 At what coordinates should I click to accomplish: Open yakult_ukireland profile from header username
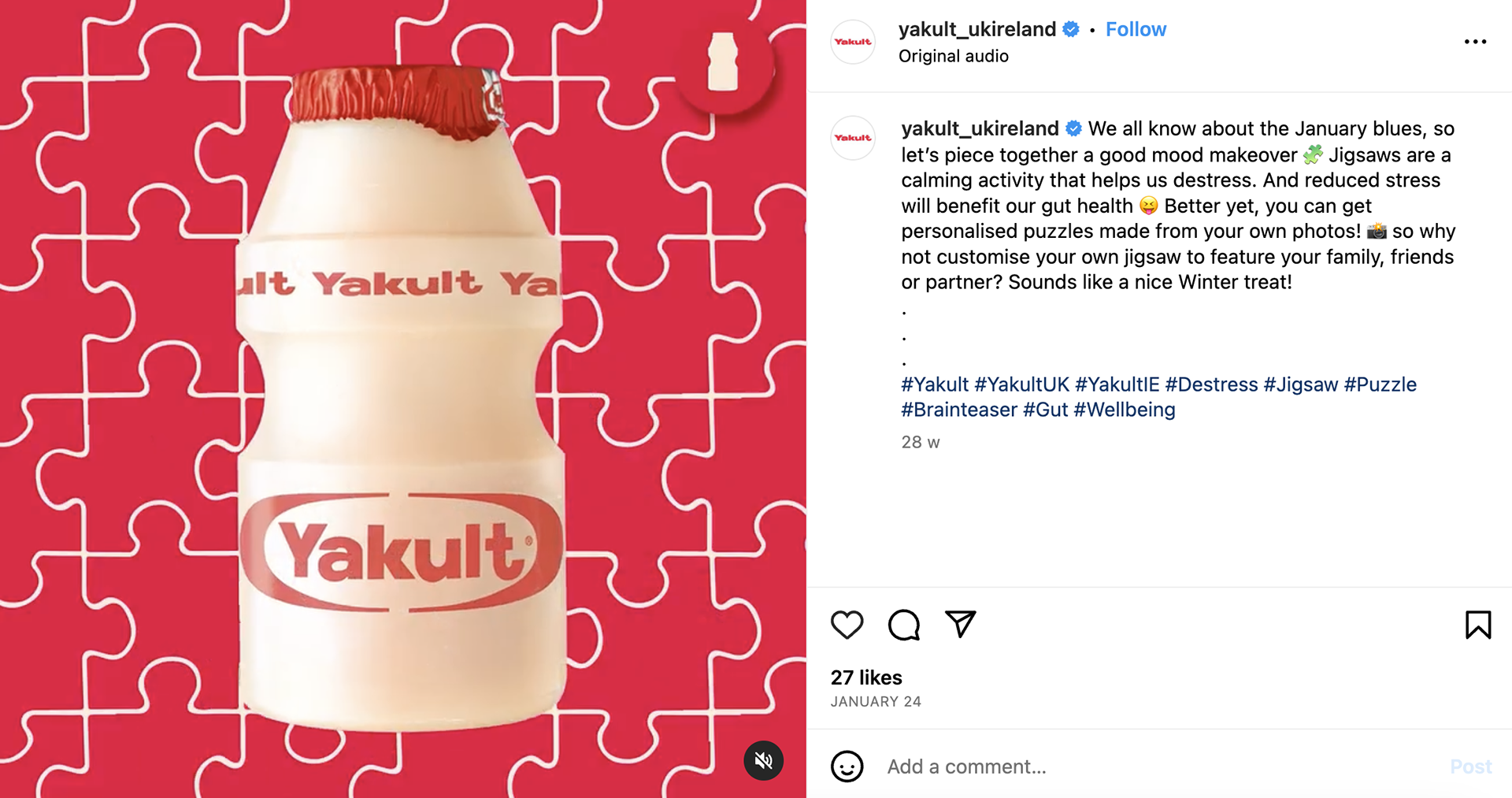977,29
